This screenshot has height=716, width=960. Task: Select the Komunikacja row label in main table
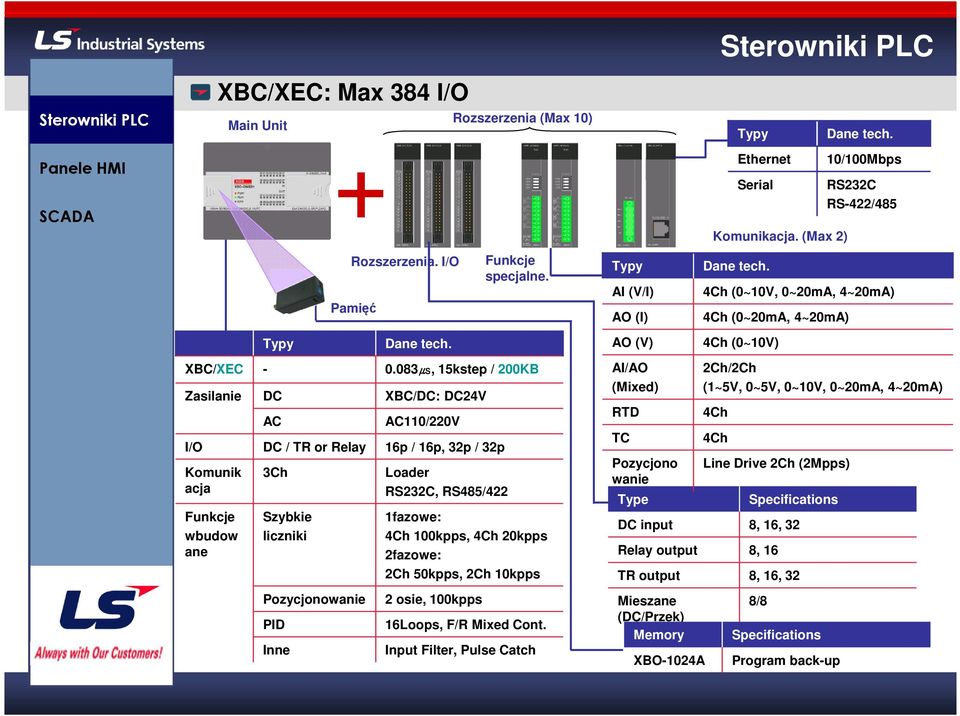212,480
